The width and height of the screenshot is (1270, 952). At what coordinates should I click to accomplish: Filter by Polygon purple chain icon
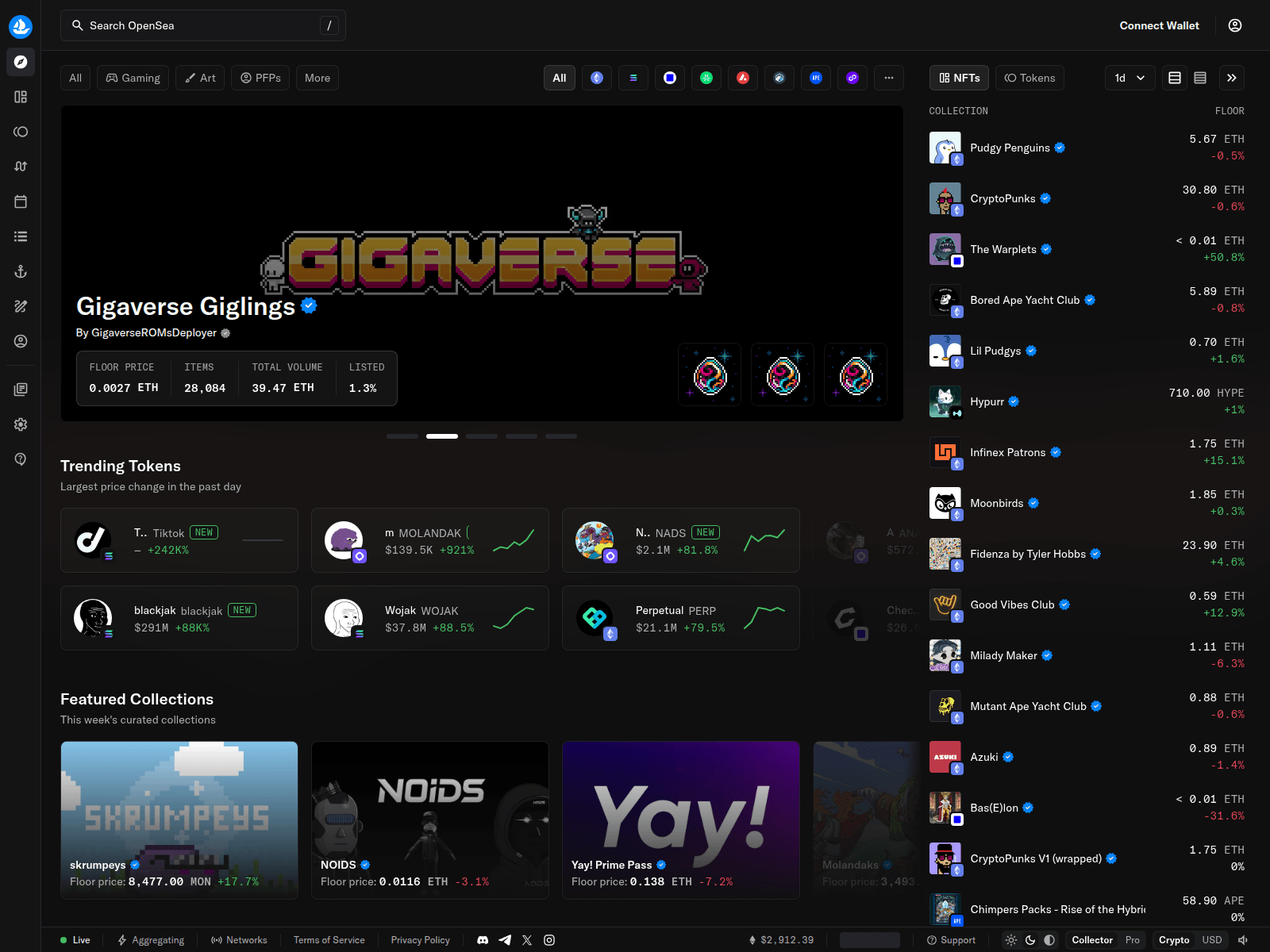pos(852,78)
